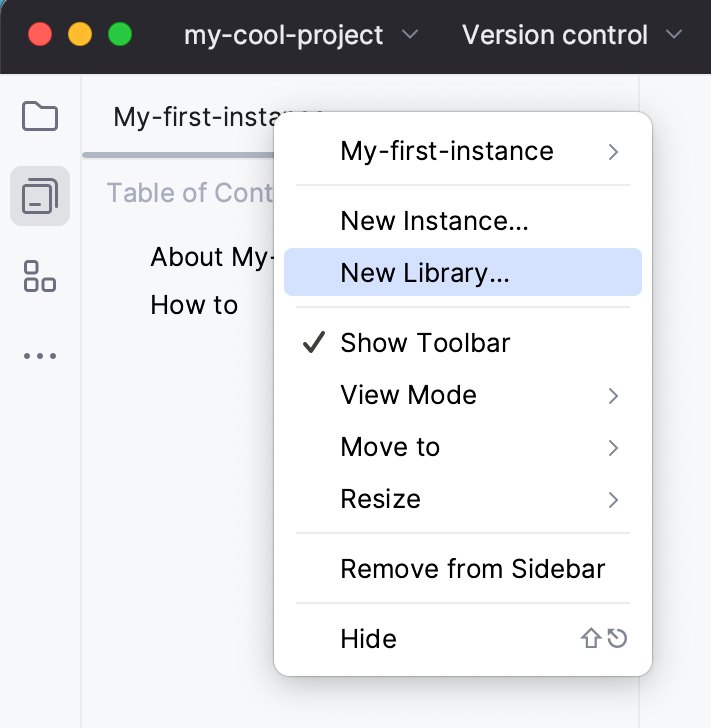711x728 pixels.
Task: Toggle the Show Toolbar checkmark option
Action: coord(425,343)
